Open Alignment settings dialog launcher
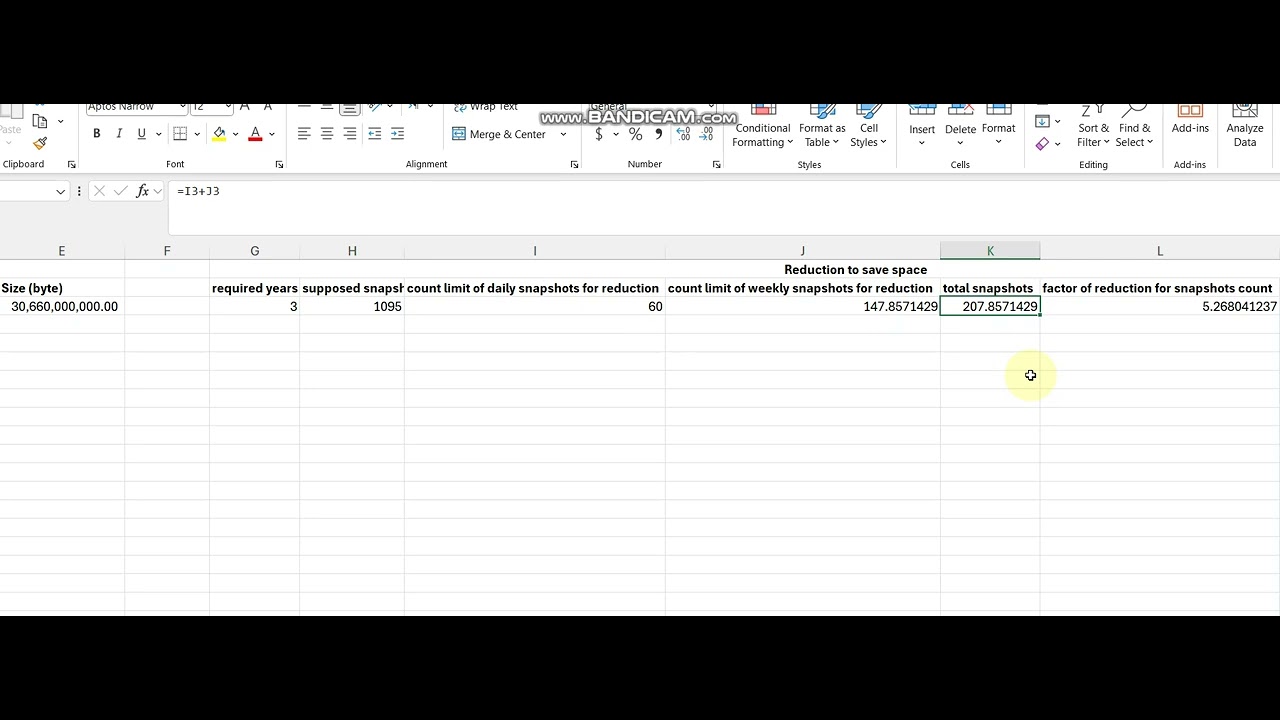The image size is (1280, 720). 574,164
